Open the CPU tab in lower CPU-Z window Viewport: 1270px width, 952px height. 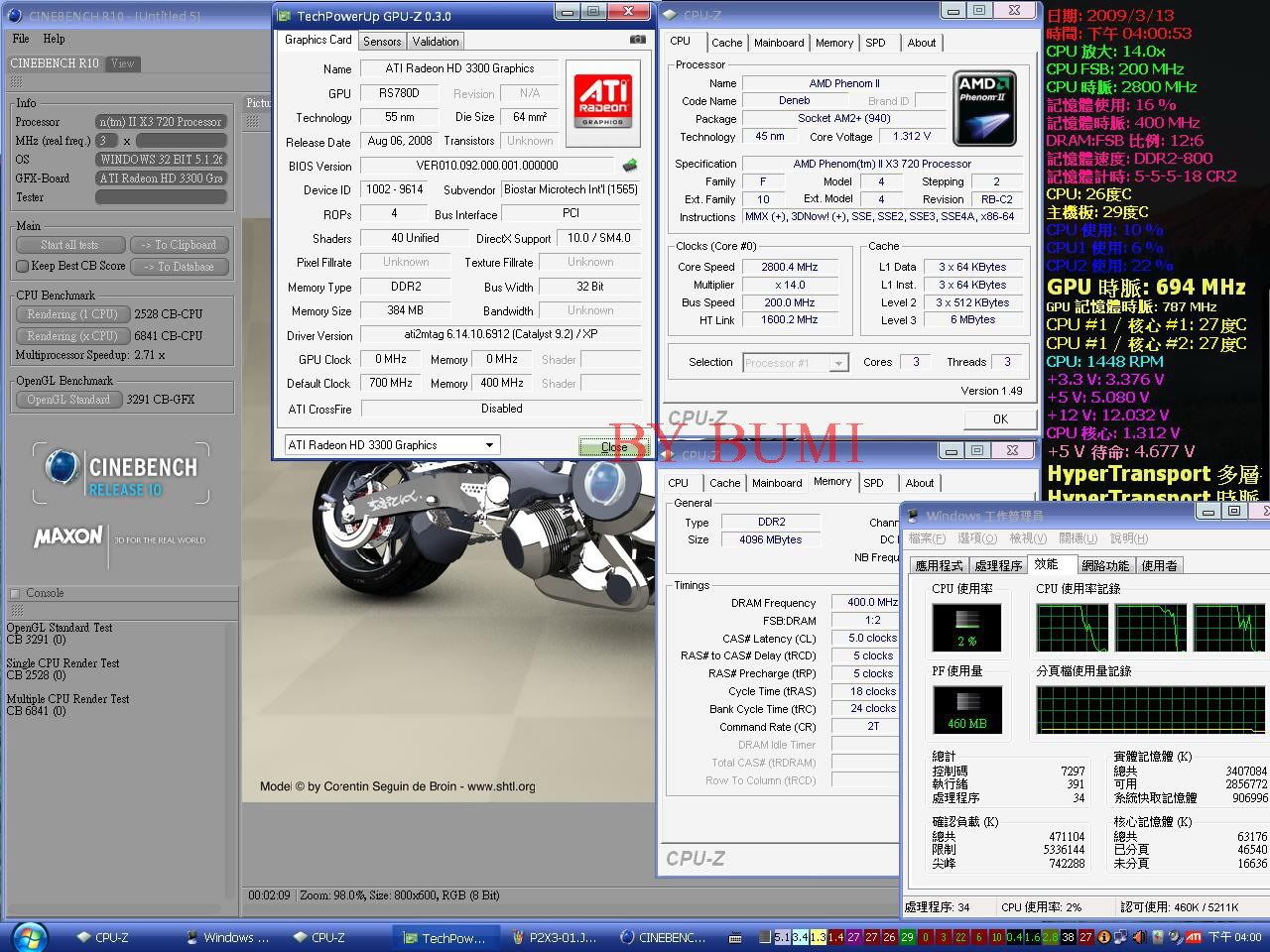click(679, 483)
